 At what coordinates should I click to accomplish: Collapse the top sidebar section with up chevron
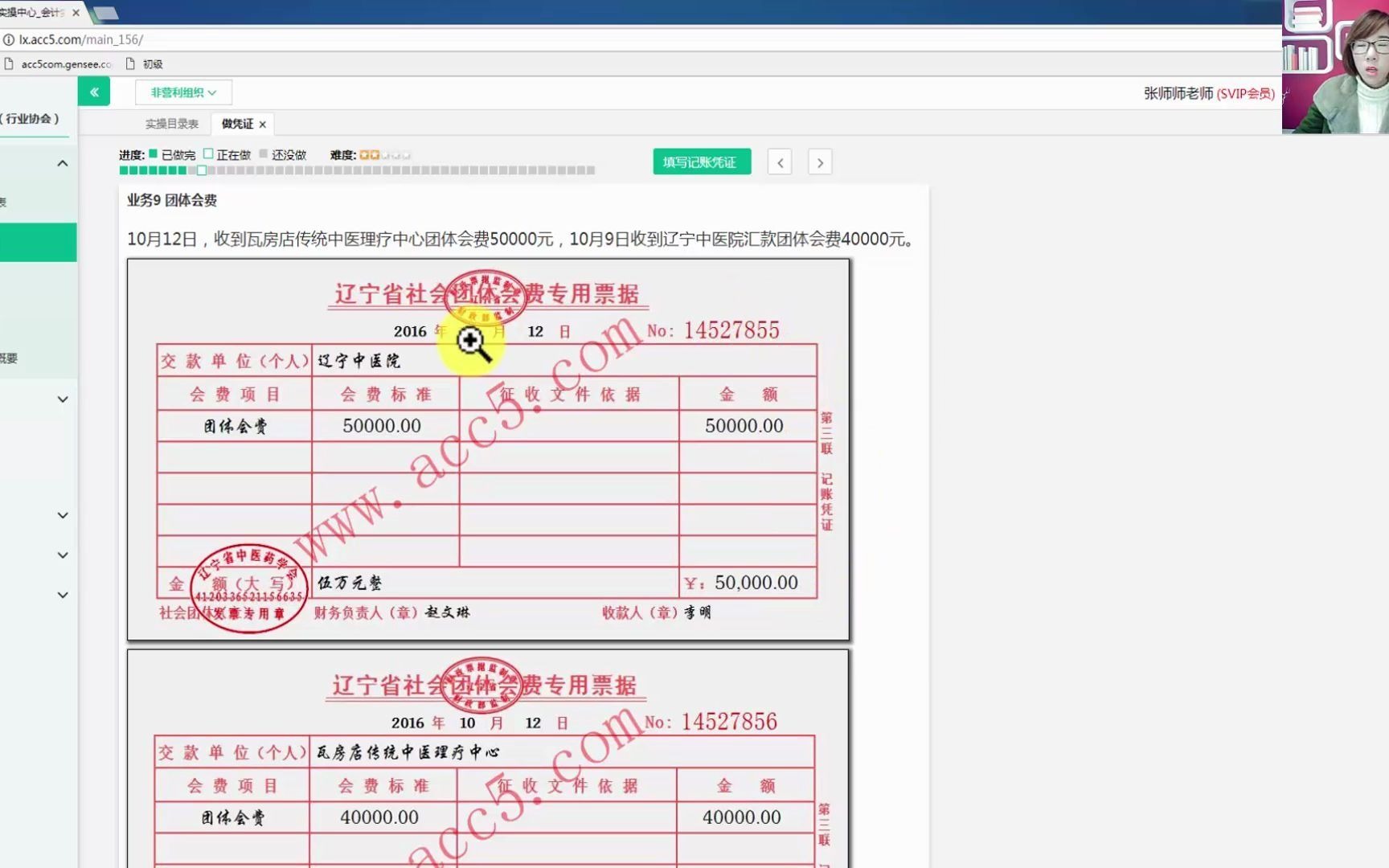point(62,162)
